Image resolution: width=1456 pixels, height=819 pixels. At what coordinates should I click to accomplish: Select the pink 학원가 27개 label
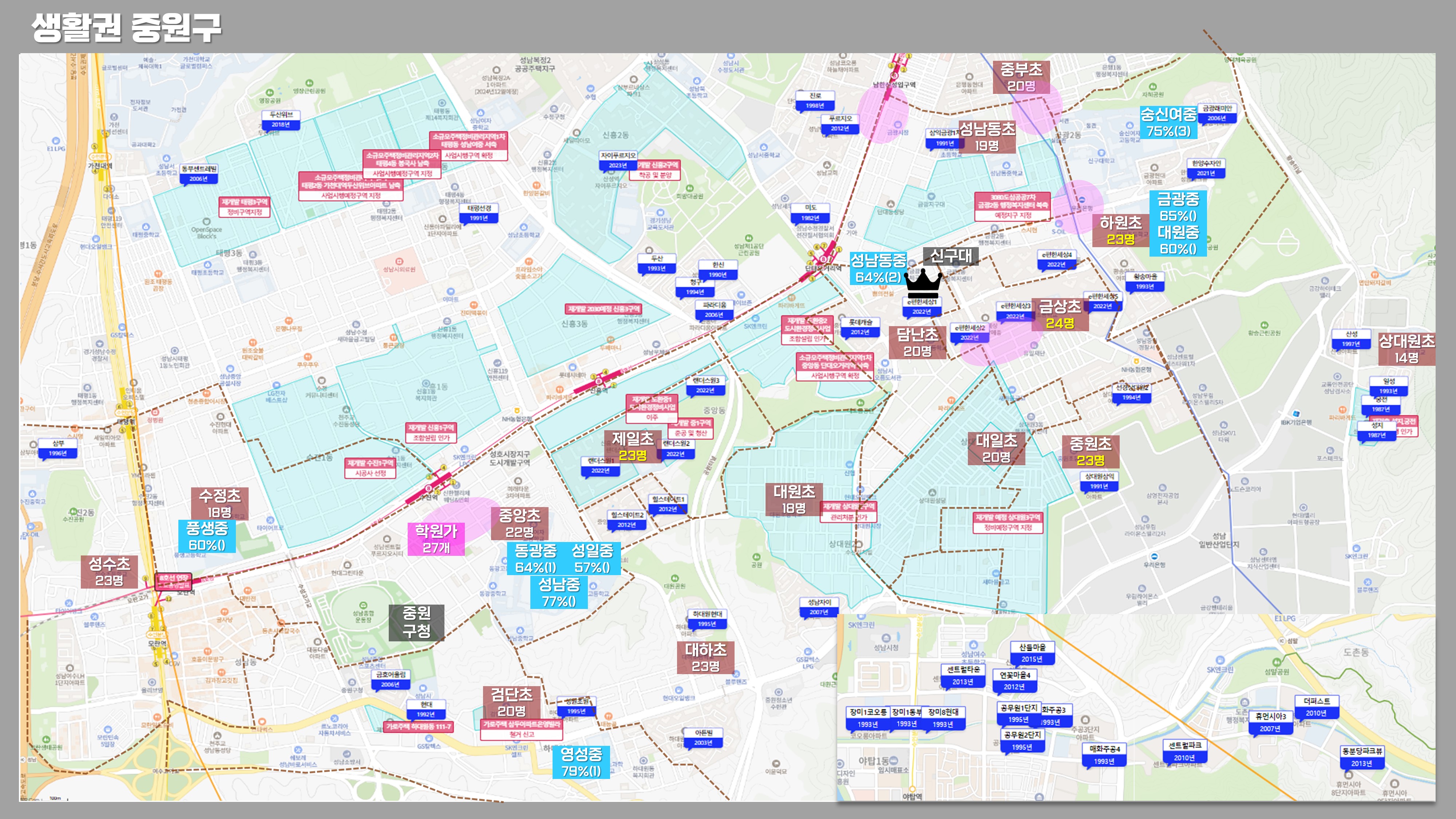point(436,539)
